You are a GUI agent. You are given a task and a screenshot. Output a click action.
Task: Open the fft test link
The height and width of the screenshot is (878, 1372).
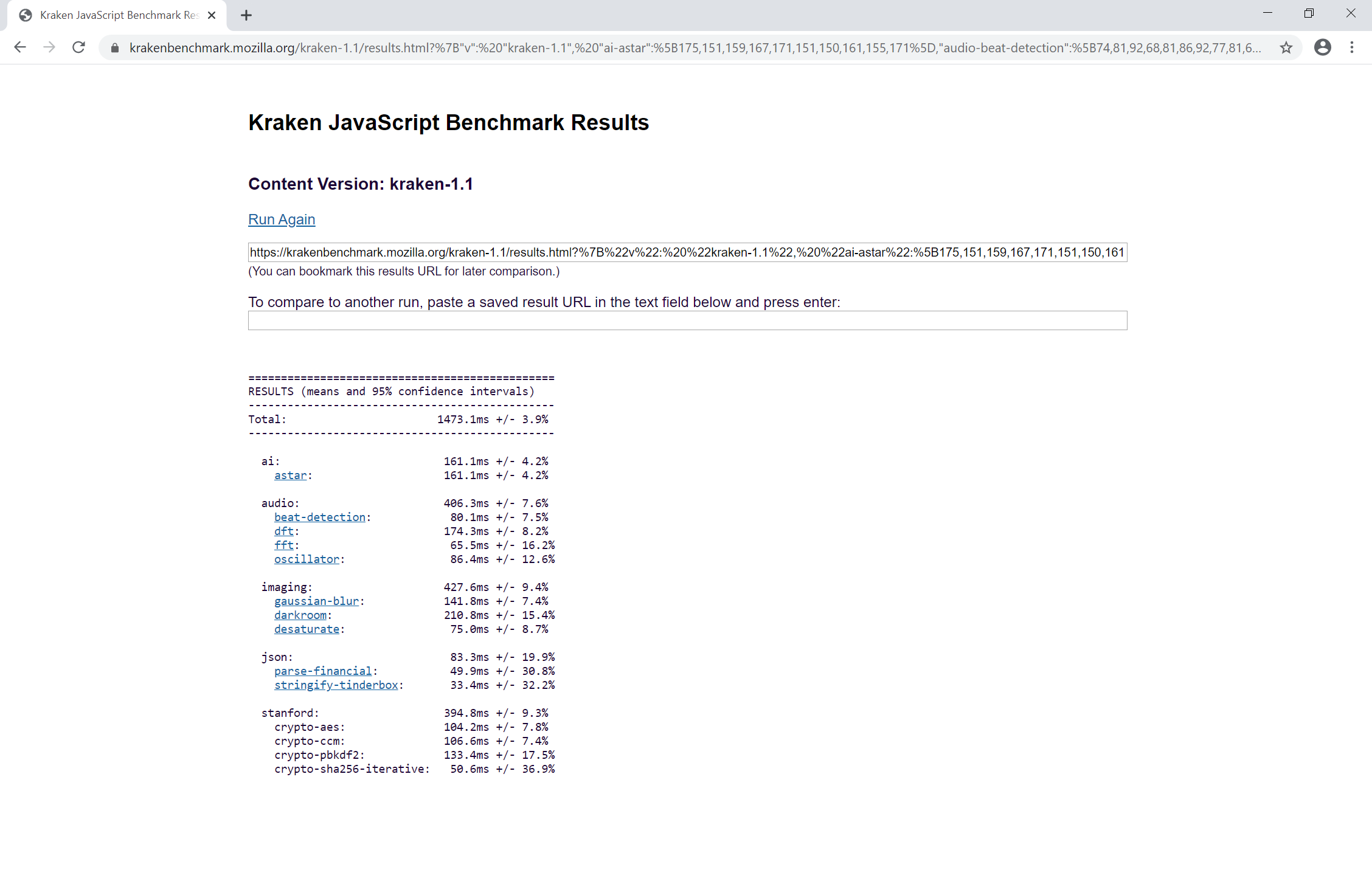[x=284, y=545]
